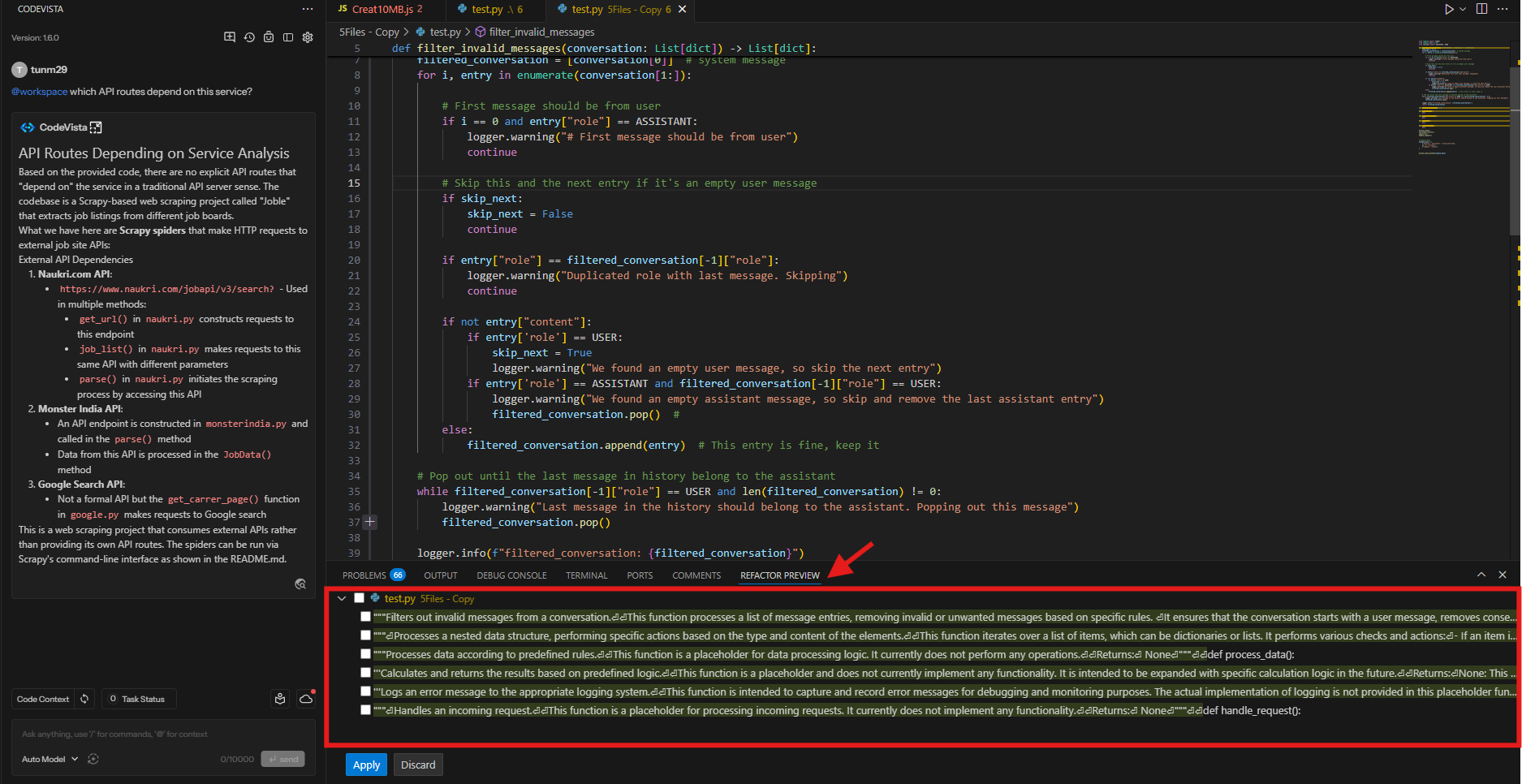Click the search icon under the response
The width and height of the screenshot is (1522, 784).
(x=300, y=584)
